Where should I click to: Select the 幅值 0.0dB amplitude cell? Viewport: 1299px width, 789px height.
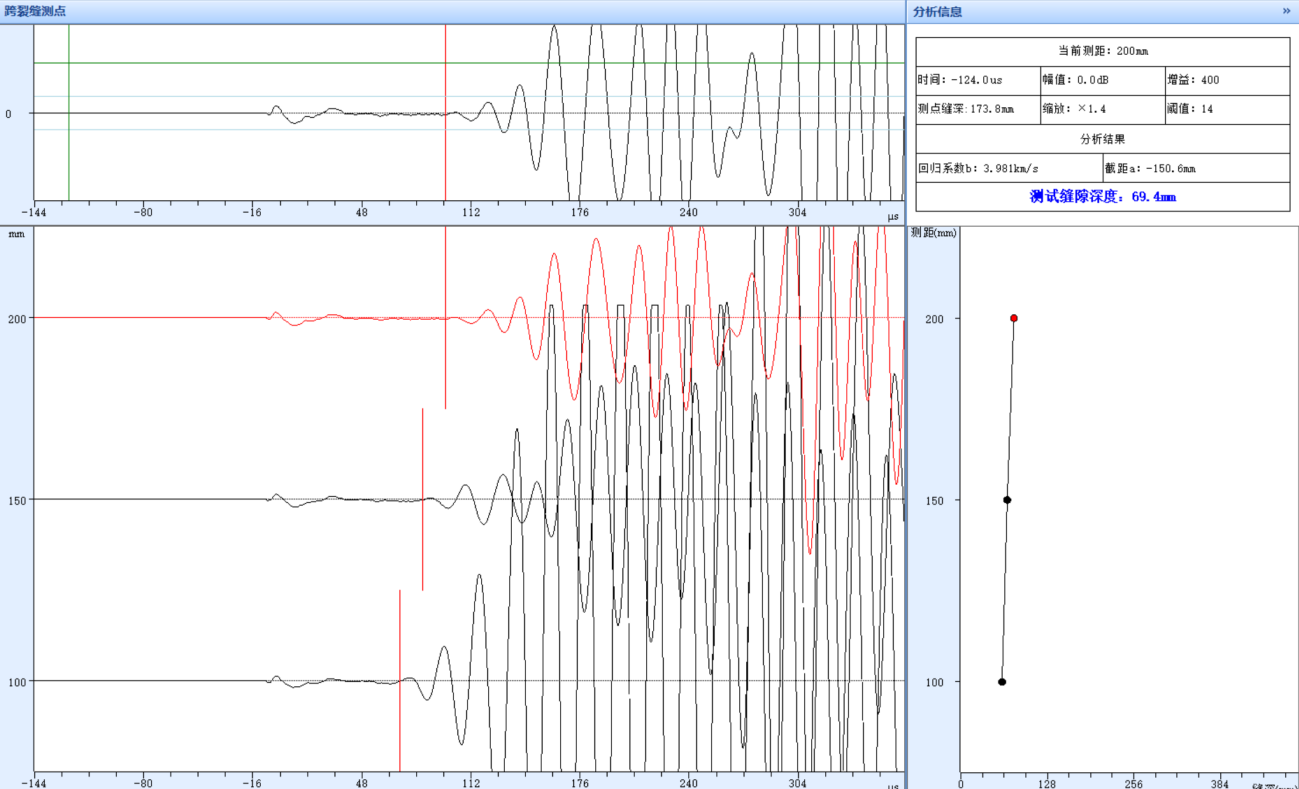pos(1102,80)
